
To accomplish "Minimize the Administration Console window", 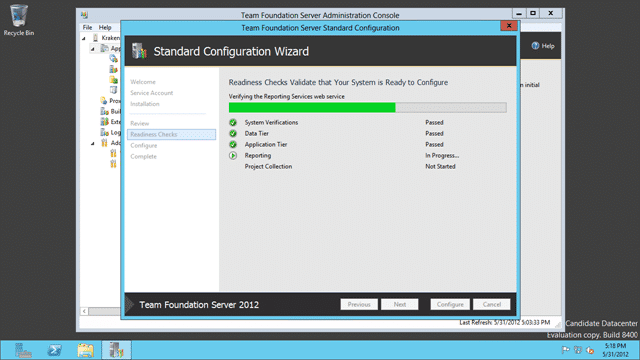I will tap(519, 13).
